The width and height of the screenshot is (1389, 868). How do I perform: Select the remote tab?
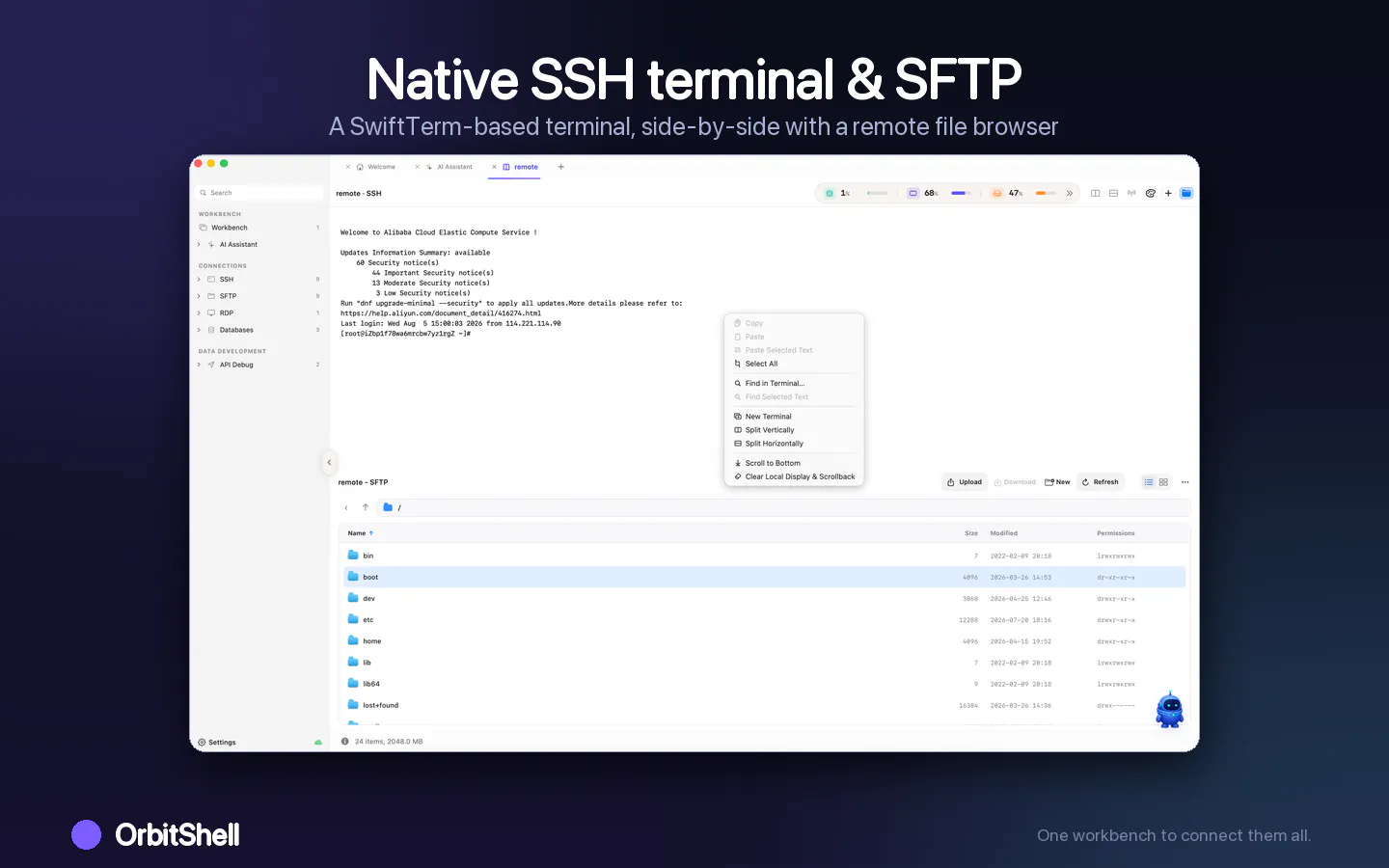[x=521, y=167]
